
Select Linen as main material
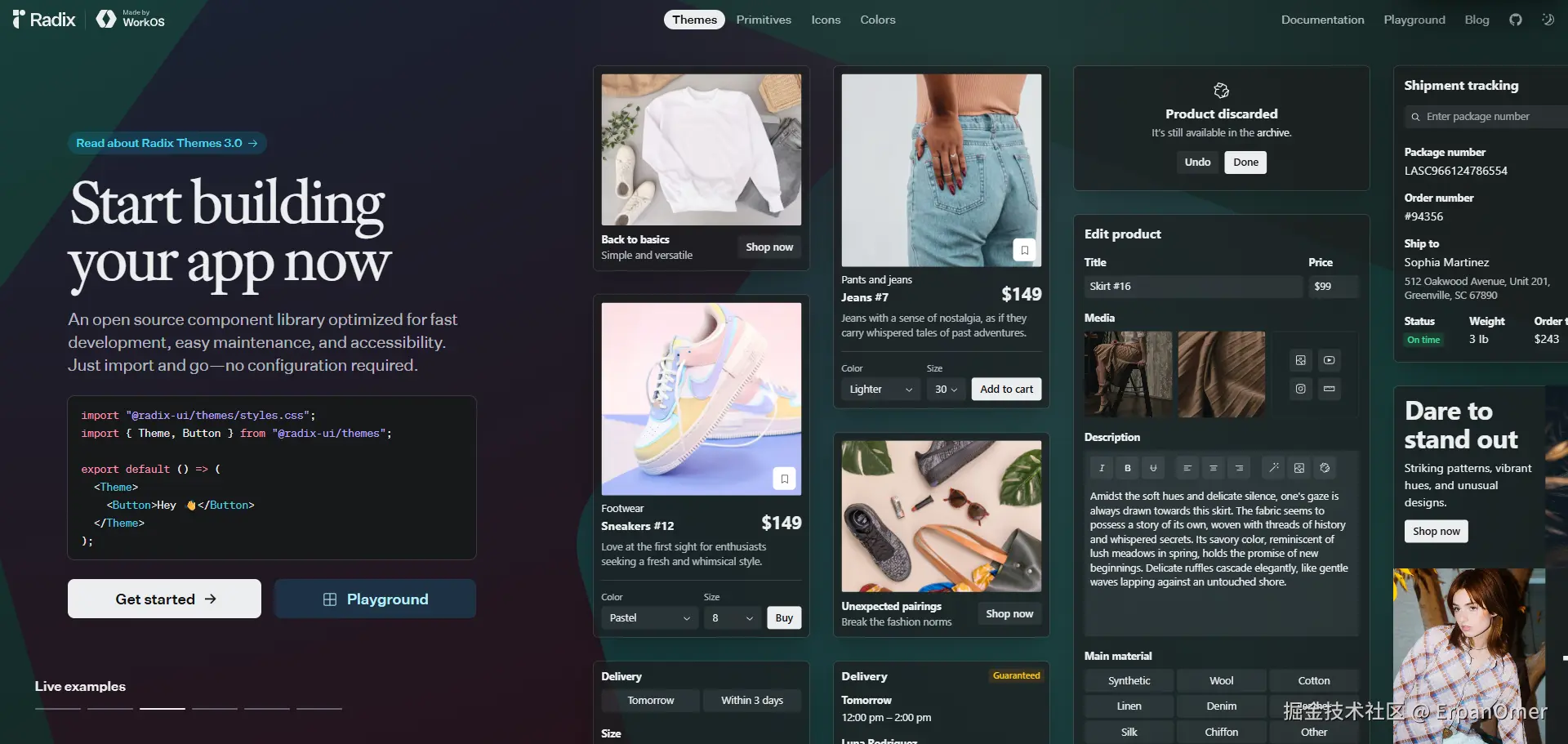(x=1129, y=706)
